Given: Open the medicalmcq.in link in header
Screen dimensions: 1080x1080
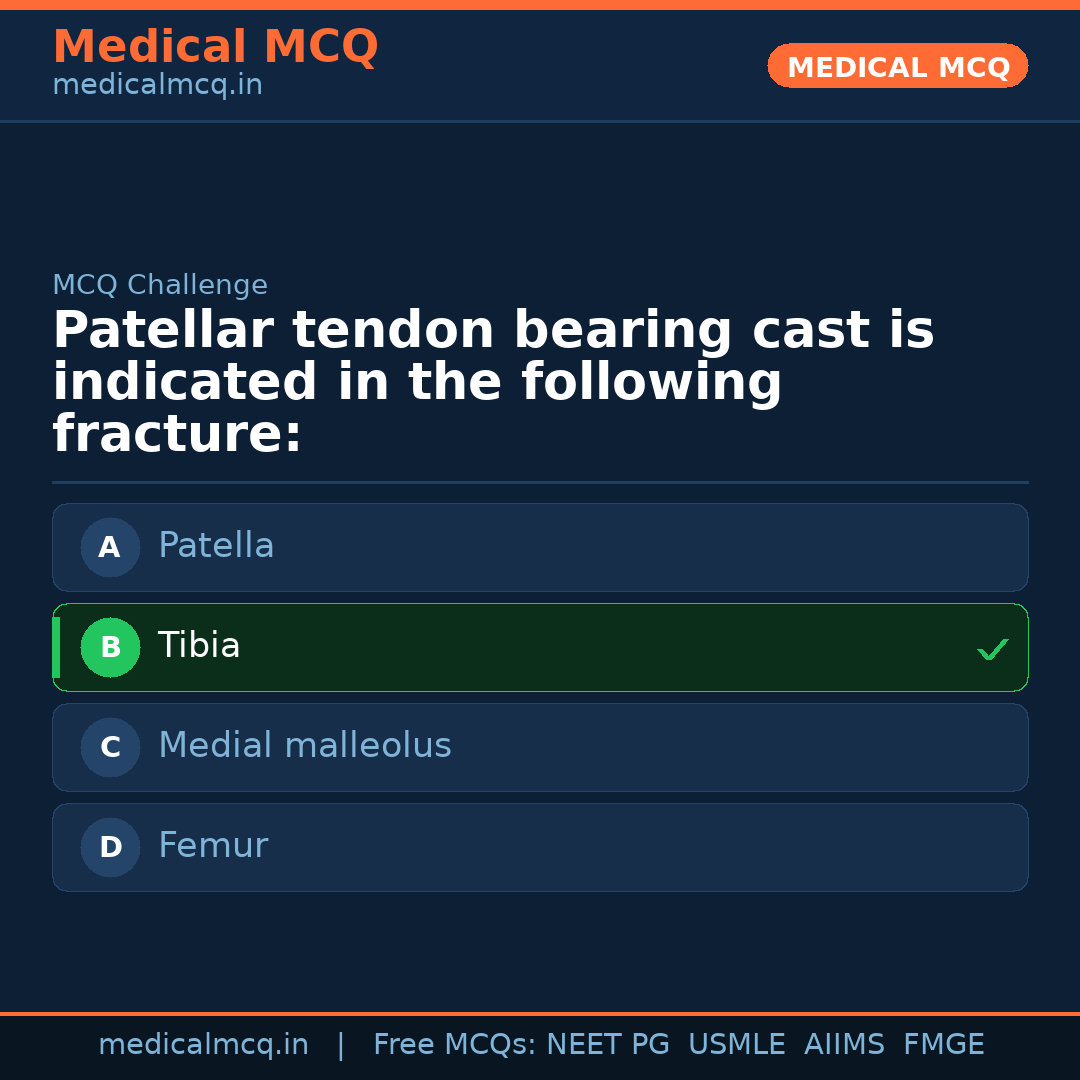Looking at the screenshot, I should 157,85.
